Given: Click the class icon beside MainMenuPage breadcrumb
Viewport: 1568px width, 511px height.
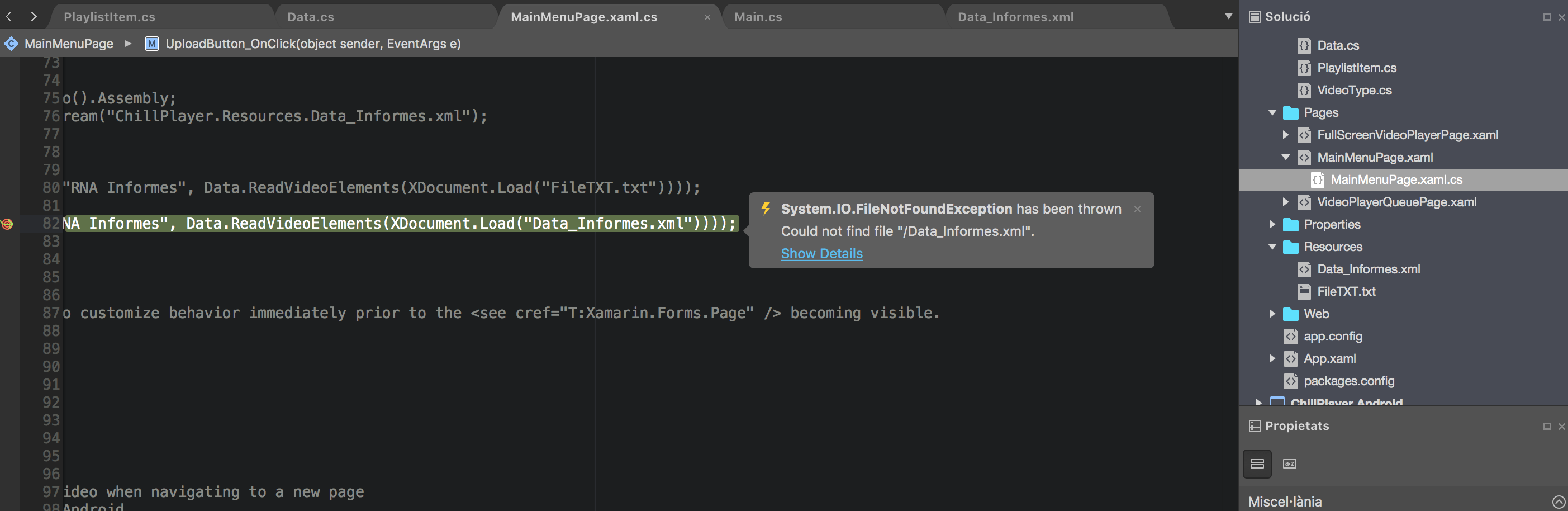Looking at the screenshot, I should tap(11, 44).
